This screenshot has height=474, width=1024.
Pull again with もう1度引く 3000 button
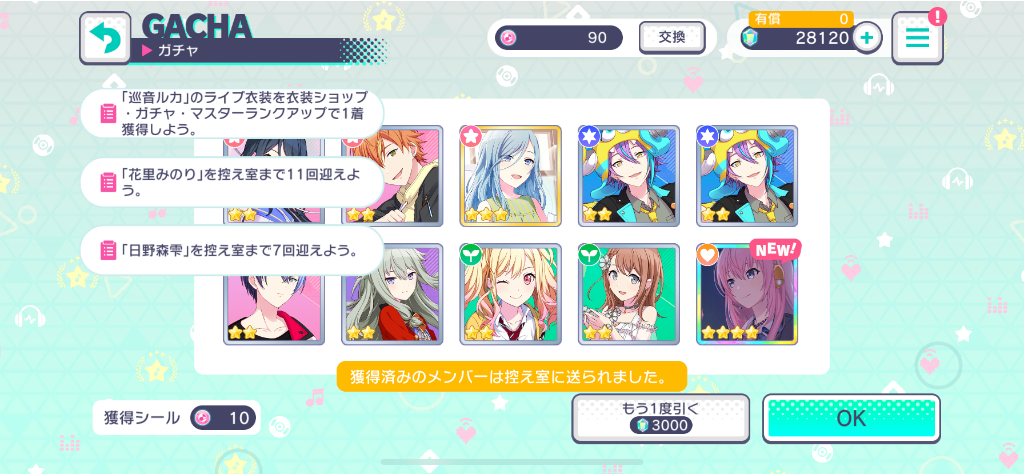[x=660, y=419]
